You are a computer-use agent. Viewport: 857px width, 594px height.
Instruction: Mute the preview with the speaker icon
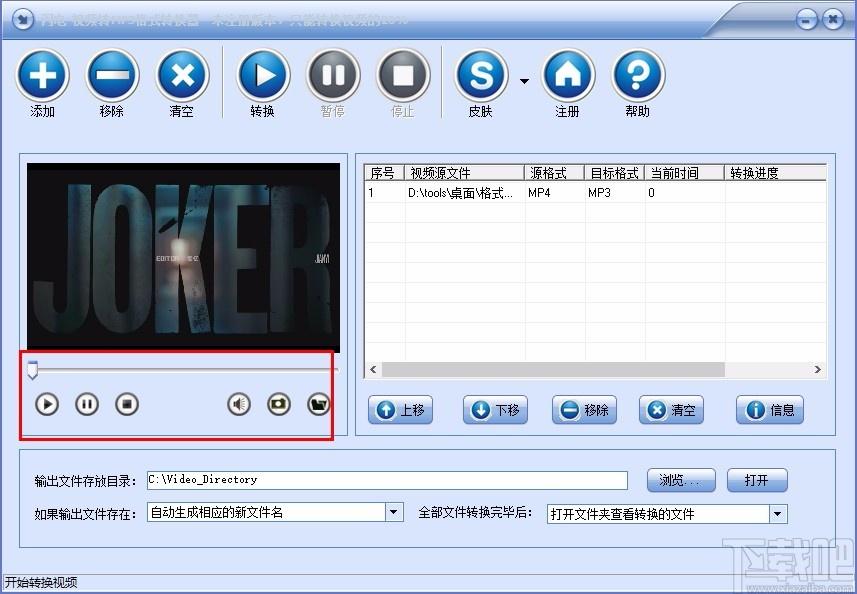tap(239, 404)
